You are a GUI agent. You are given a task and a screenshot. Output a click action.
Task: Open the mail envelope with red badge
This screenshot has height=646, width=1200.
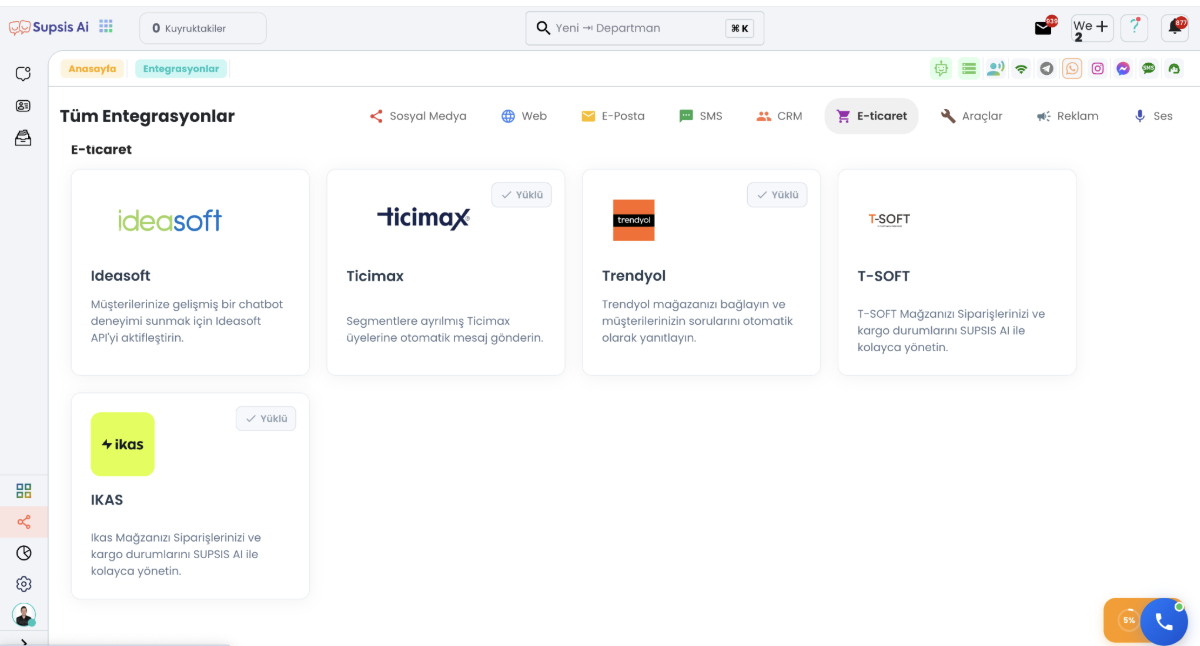point(1044,27)
